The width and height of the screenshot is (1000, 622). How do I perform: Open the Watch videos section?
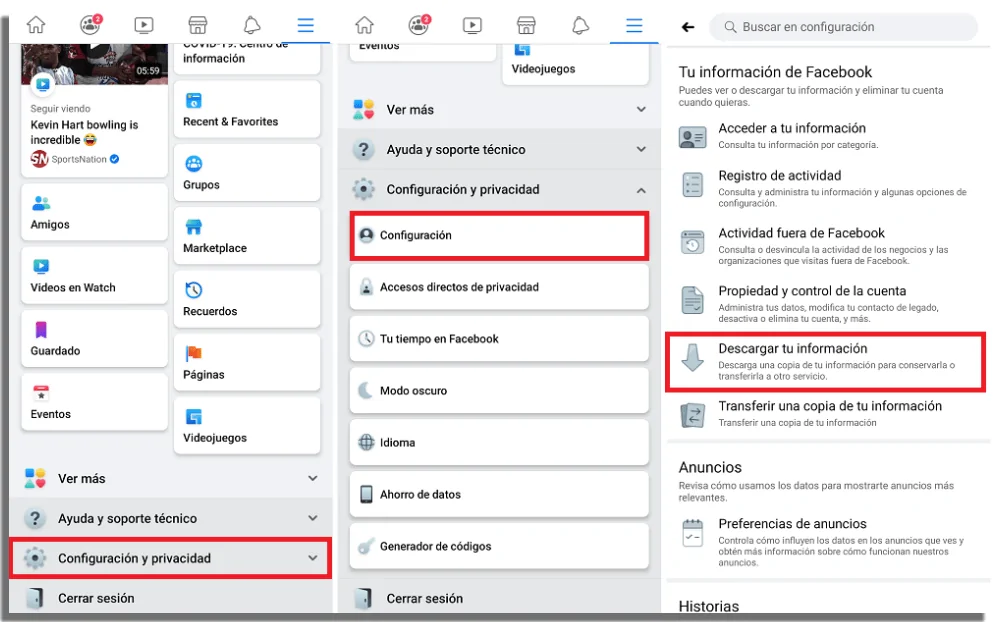(145, 25)
